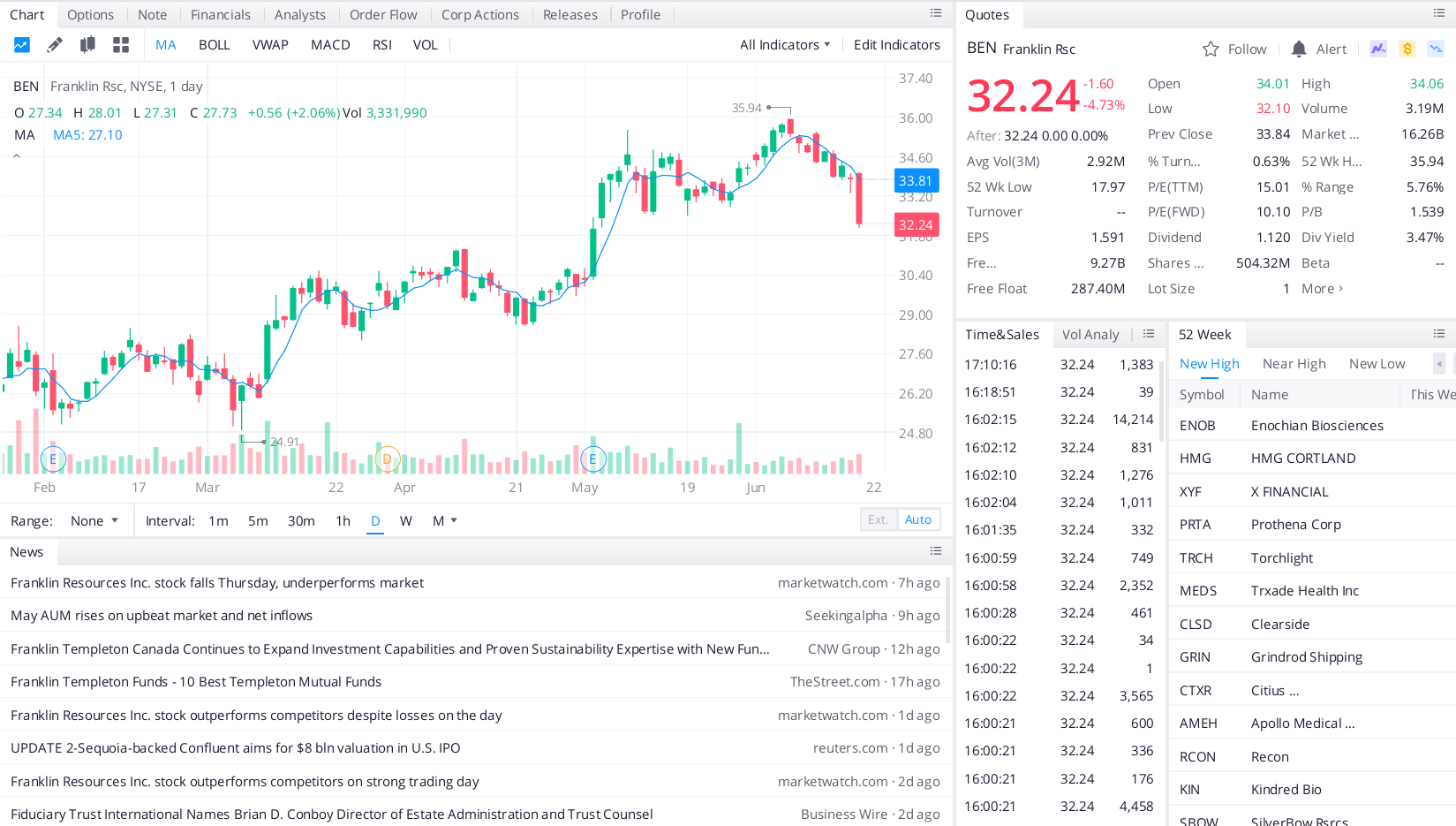
Task: Switch to the Releases tab
Action: pos(570,15)
